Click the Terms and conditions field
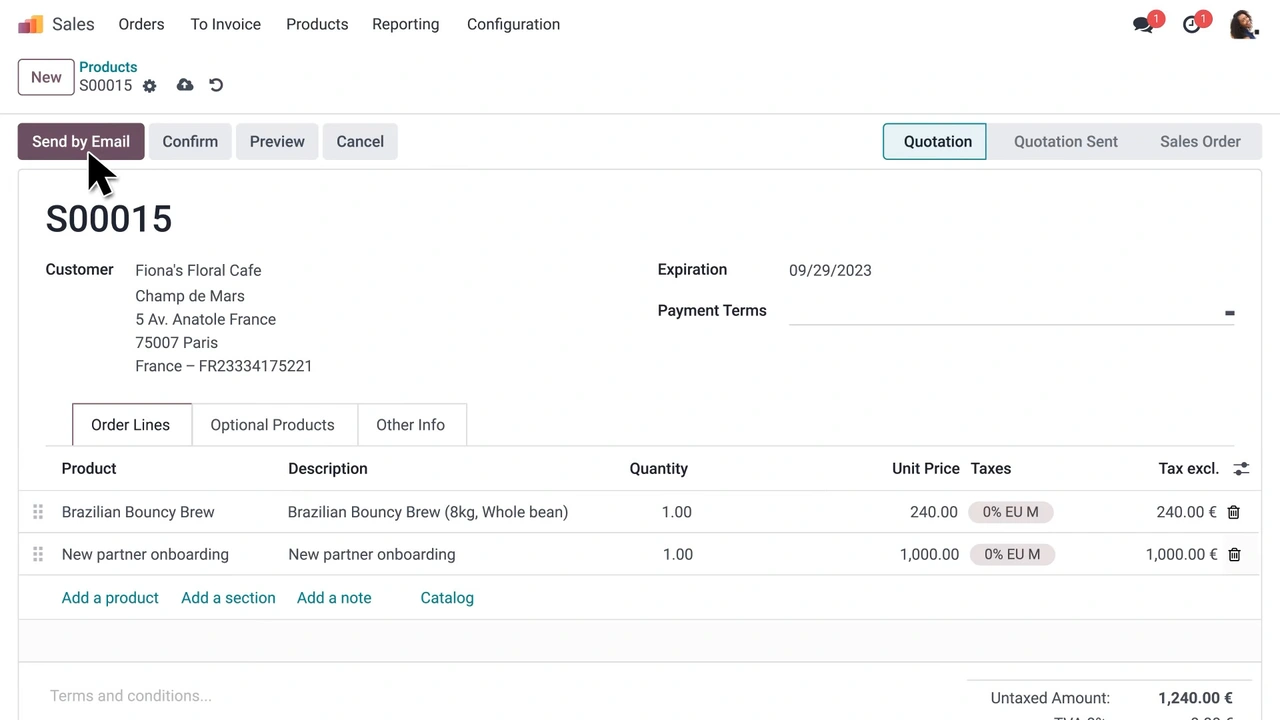The height and width of the screenshot is (720, 1280). (131, 696)
